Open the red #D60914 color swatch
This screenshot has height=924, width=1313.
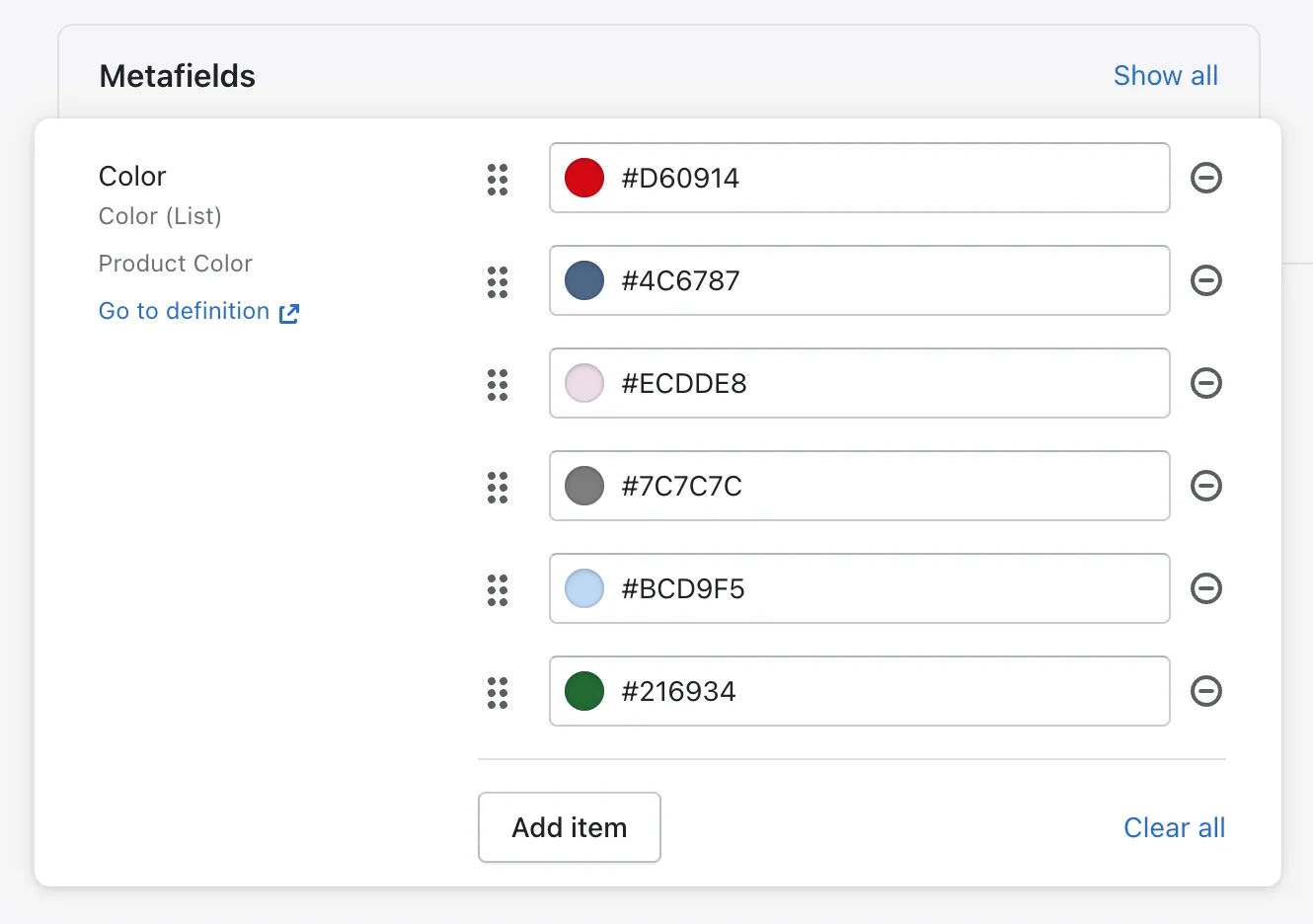(584, 178)
